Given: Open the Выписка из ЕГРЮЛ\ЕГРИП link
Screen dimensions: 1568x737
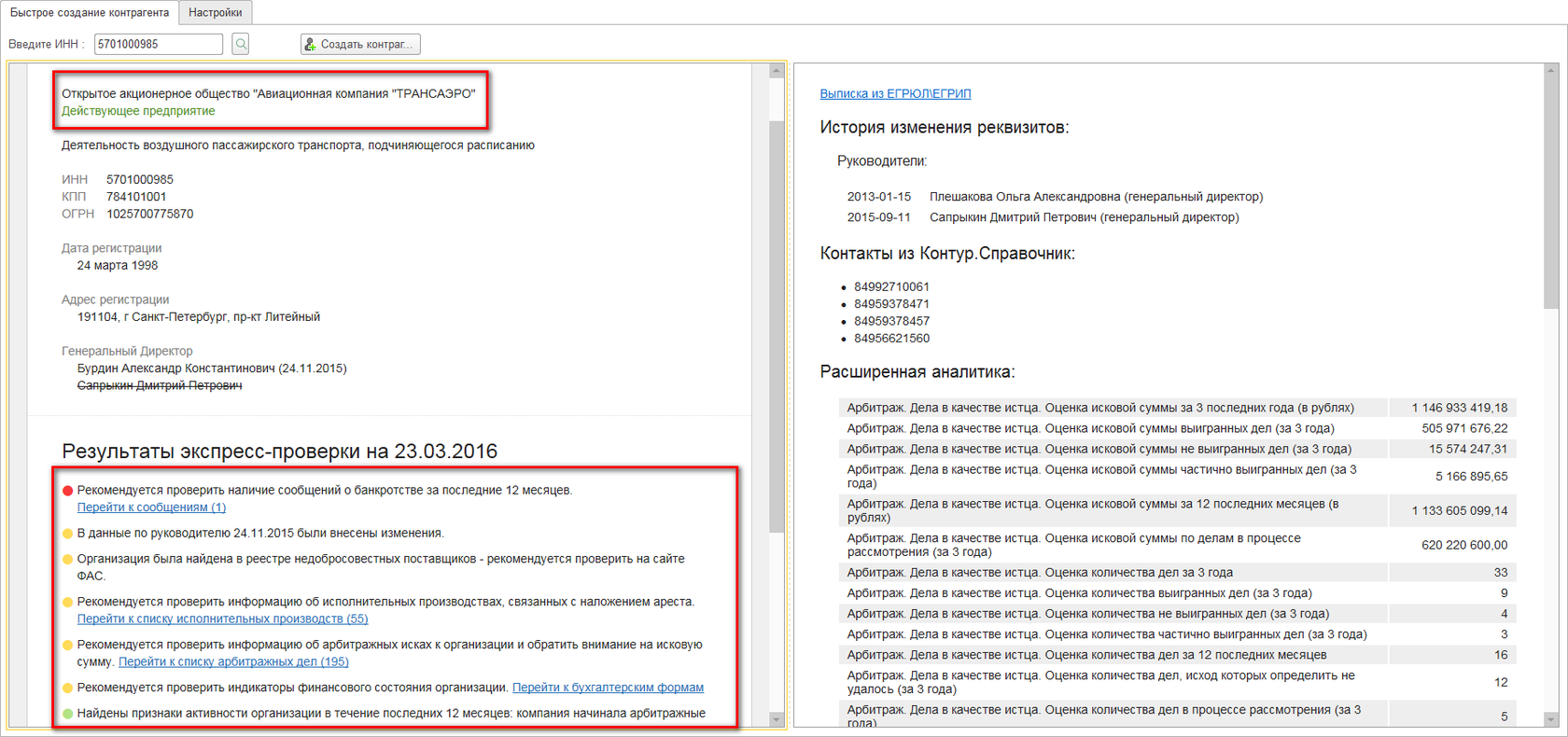Looking at the screenshot, I should pyautogui.click(x=895, y=93).
